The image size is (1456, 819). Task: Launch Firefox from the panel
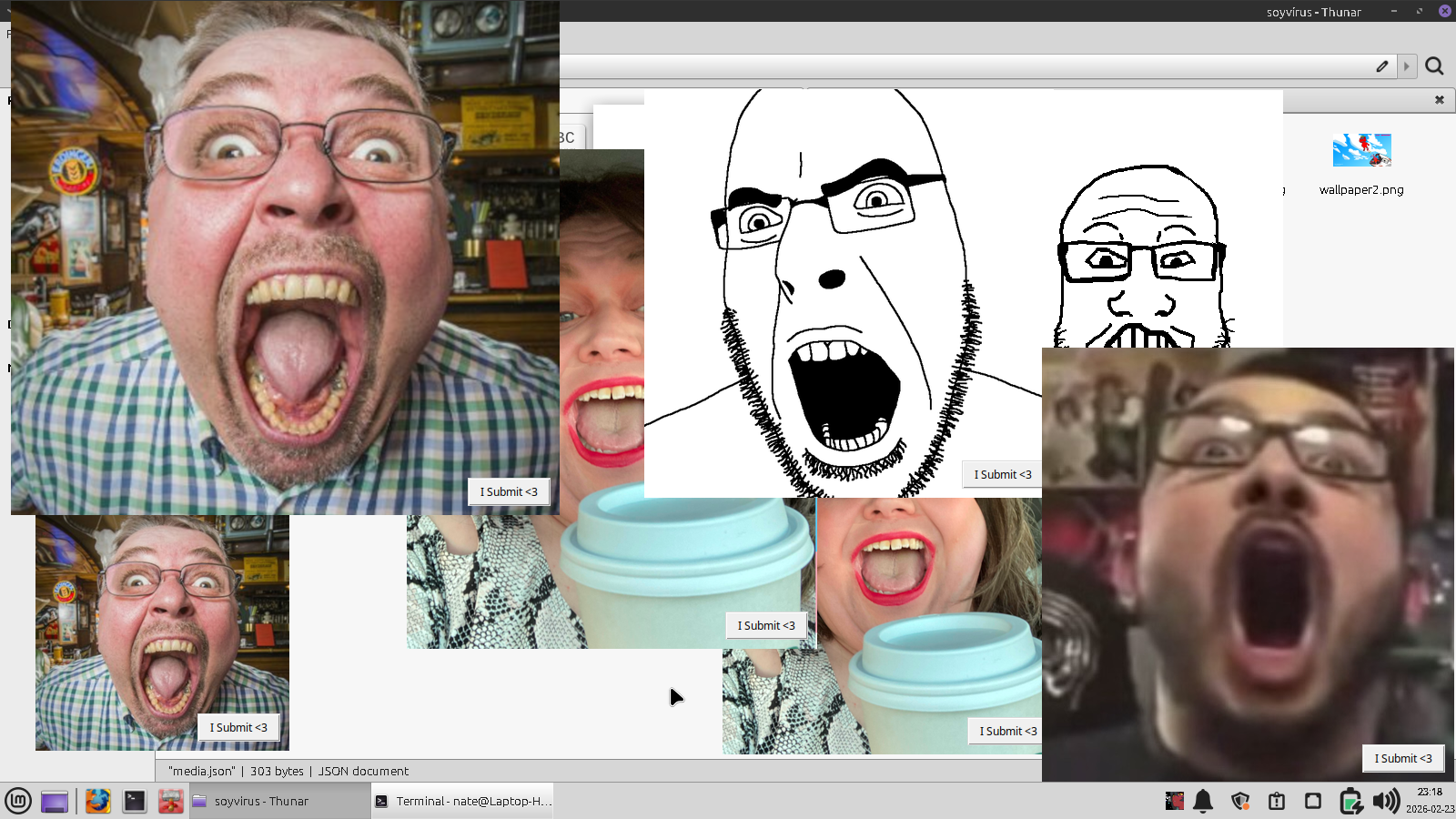pyautogui.click(x=97, y=801)
